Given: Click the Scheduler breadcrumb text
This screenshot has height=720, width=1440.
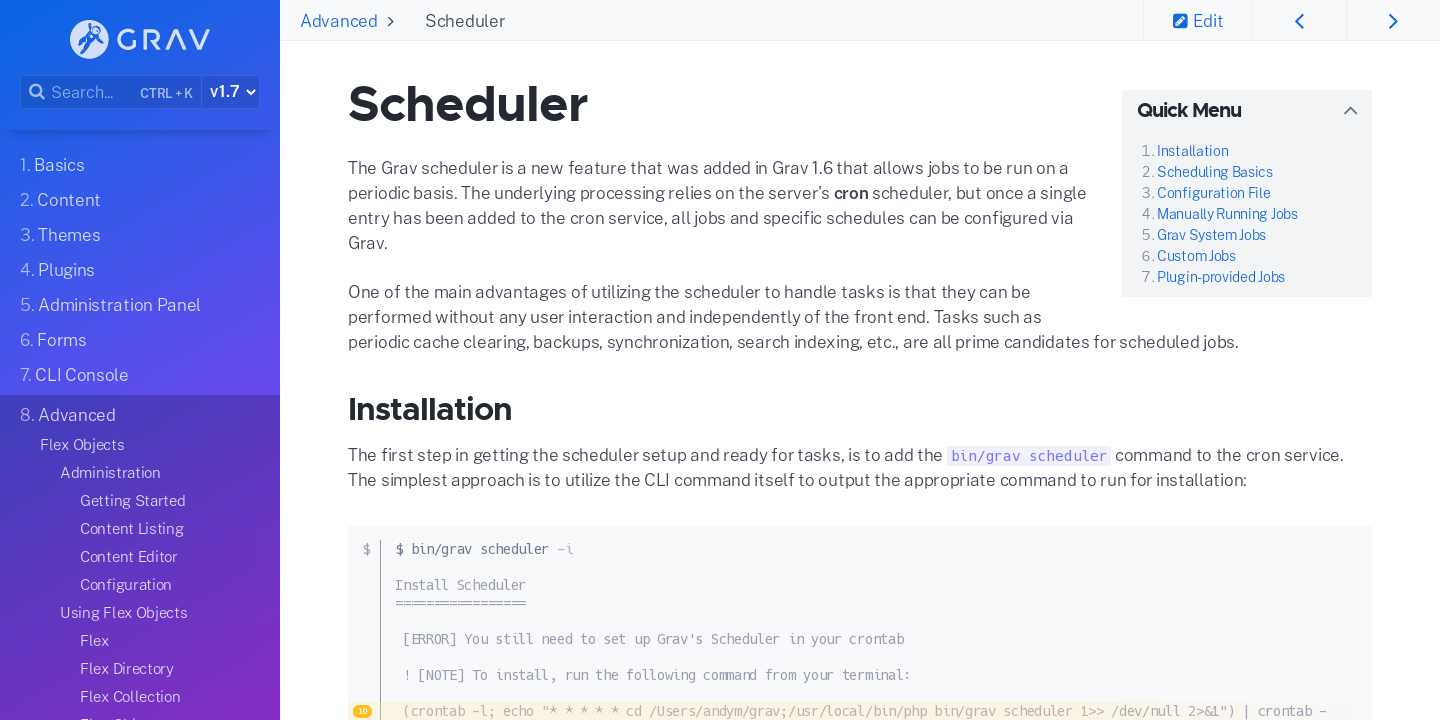Looking at the screenshot, I should [x=465, y=21].
